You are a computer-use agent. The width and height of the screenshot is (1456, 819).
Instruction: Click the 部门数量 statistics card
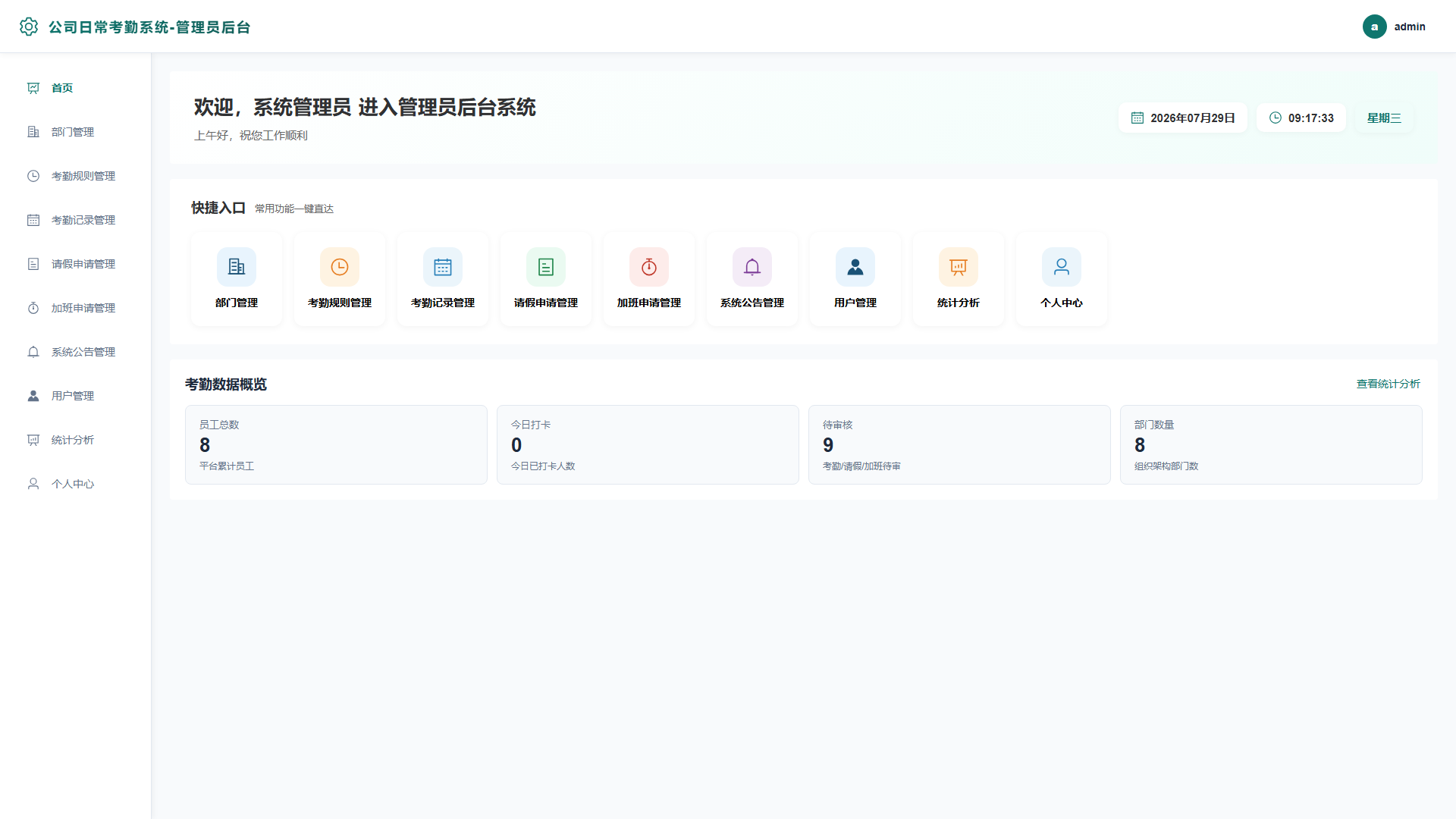(1271, 444)
